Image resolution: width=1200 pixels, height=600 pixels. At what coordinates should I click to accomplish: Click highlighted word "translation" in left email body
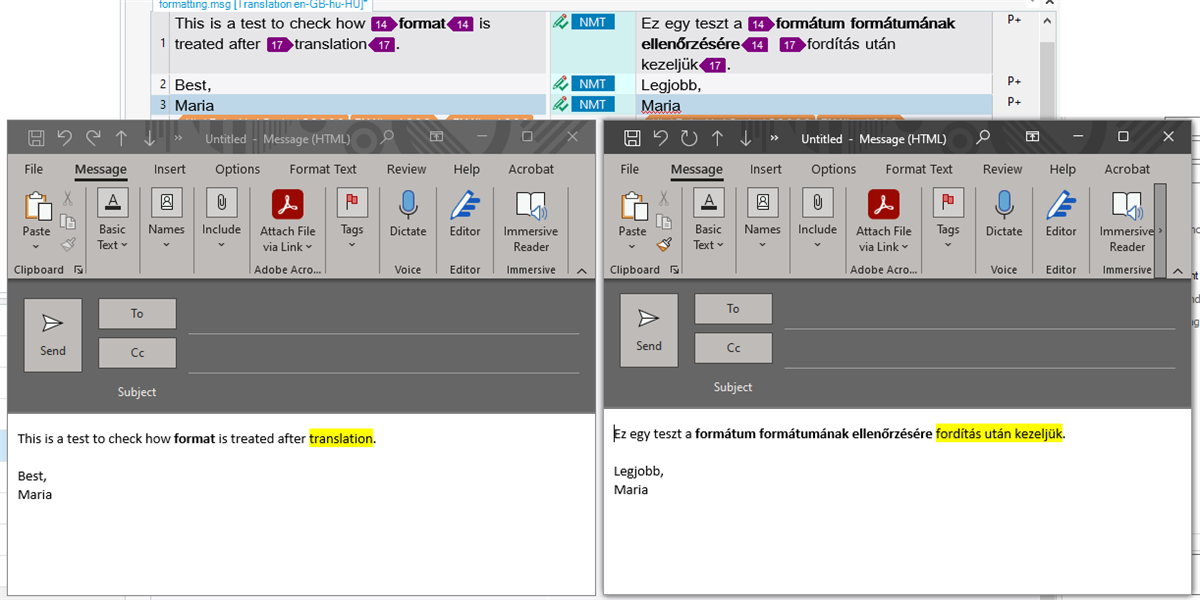(x=341, y=438)
